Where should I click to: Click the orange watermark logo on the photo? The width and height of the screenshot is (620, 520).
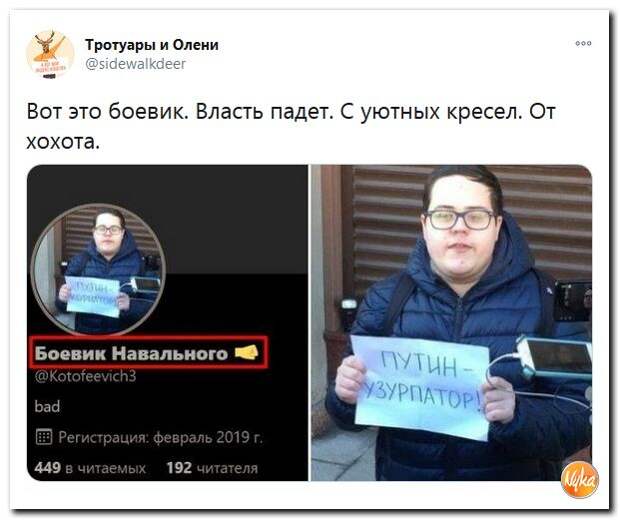(580, 479)
